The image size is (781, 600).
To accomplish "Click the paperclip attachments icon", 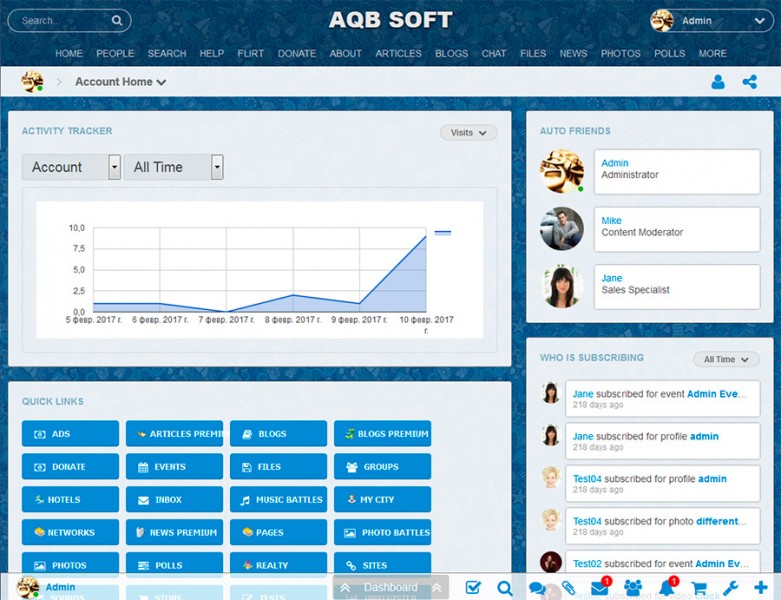I will (x=568, y=588).
